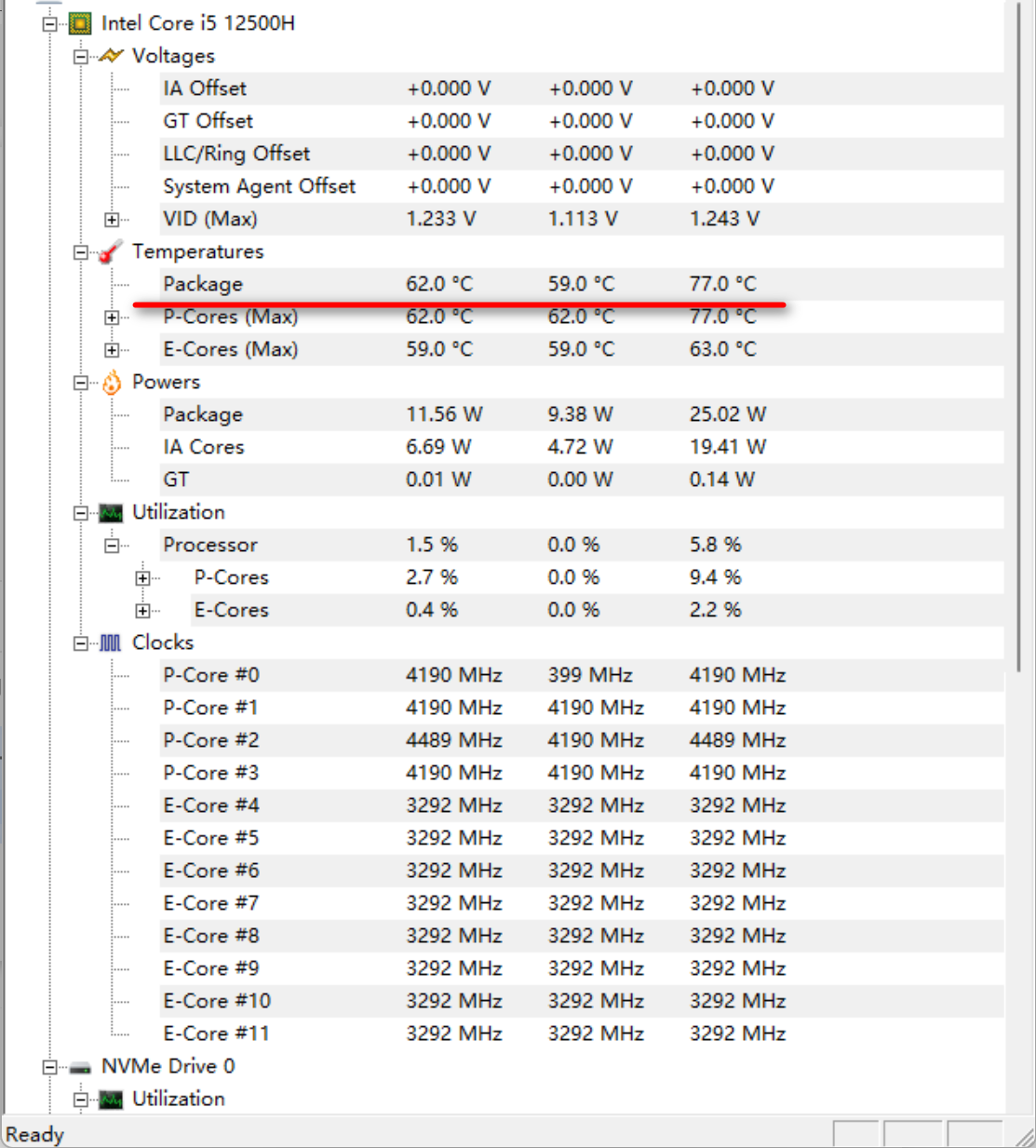The width and height of the screenshot is (1036, 1148).
Task: Click the 19.41 W IA Cores max value
Action: pos(728,447)
